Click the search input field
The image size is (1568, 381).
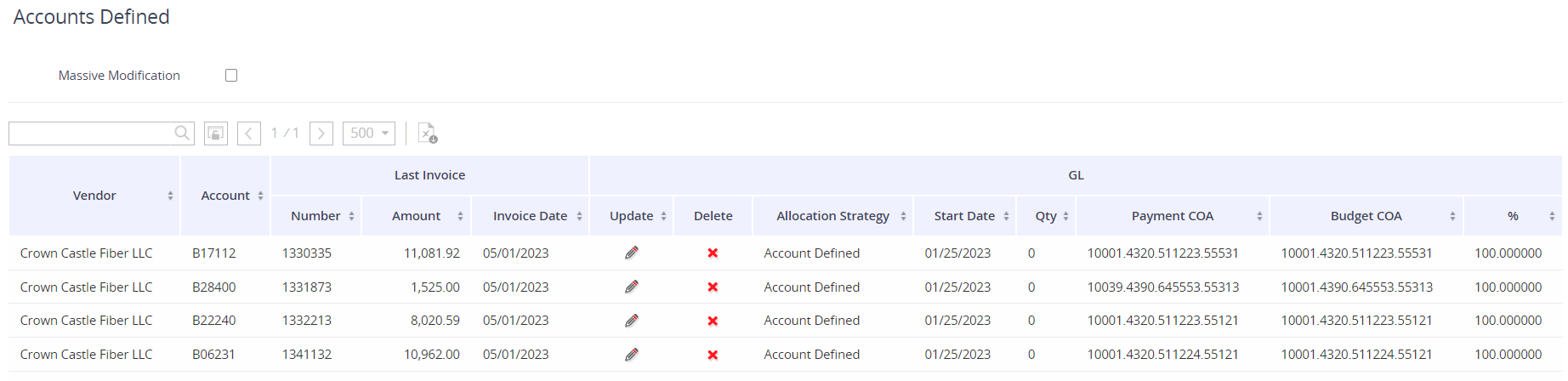pos(90,133)
